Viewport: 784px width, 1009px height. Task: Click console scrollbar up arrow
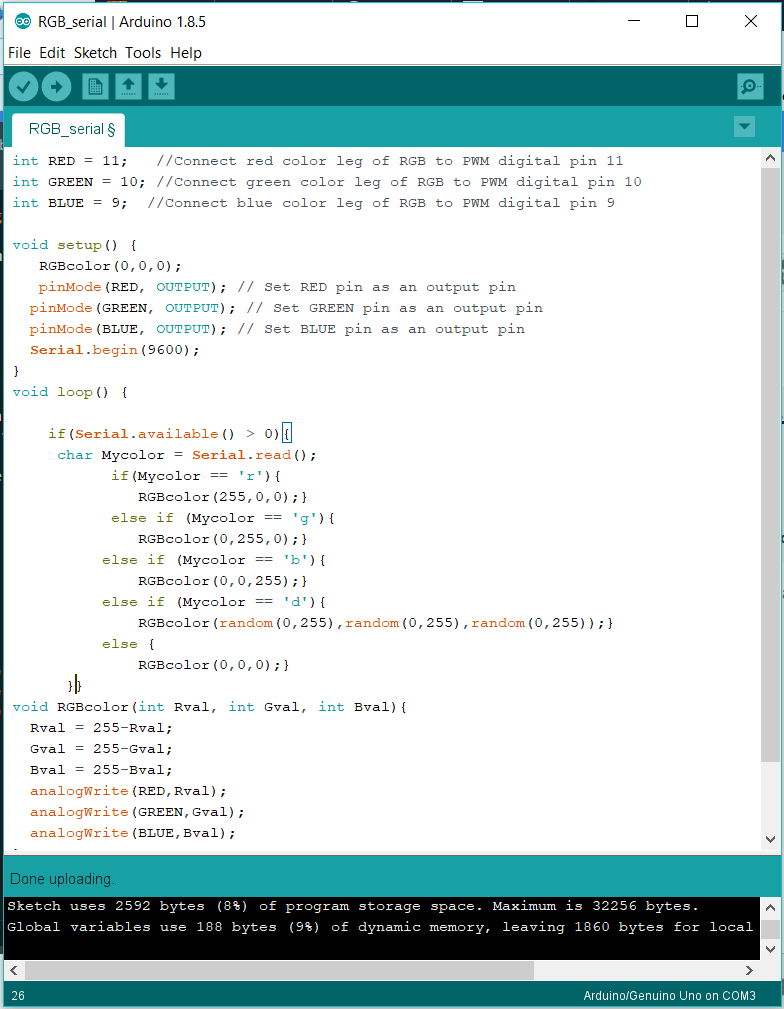[x=770, y=907]
